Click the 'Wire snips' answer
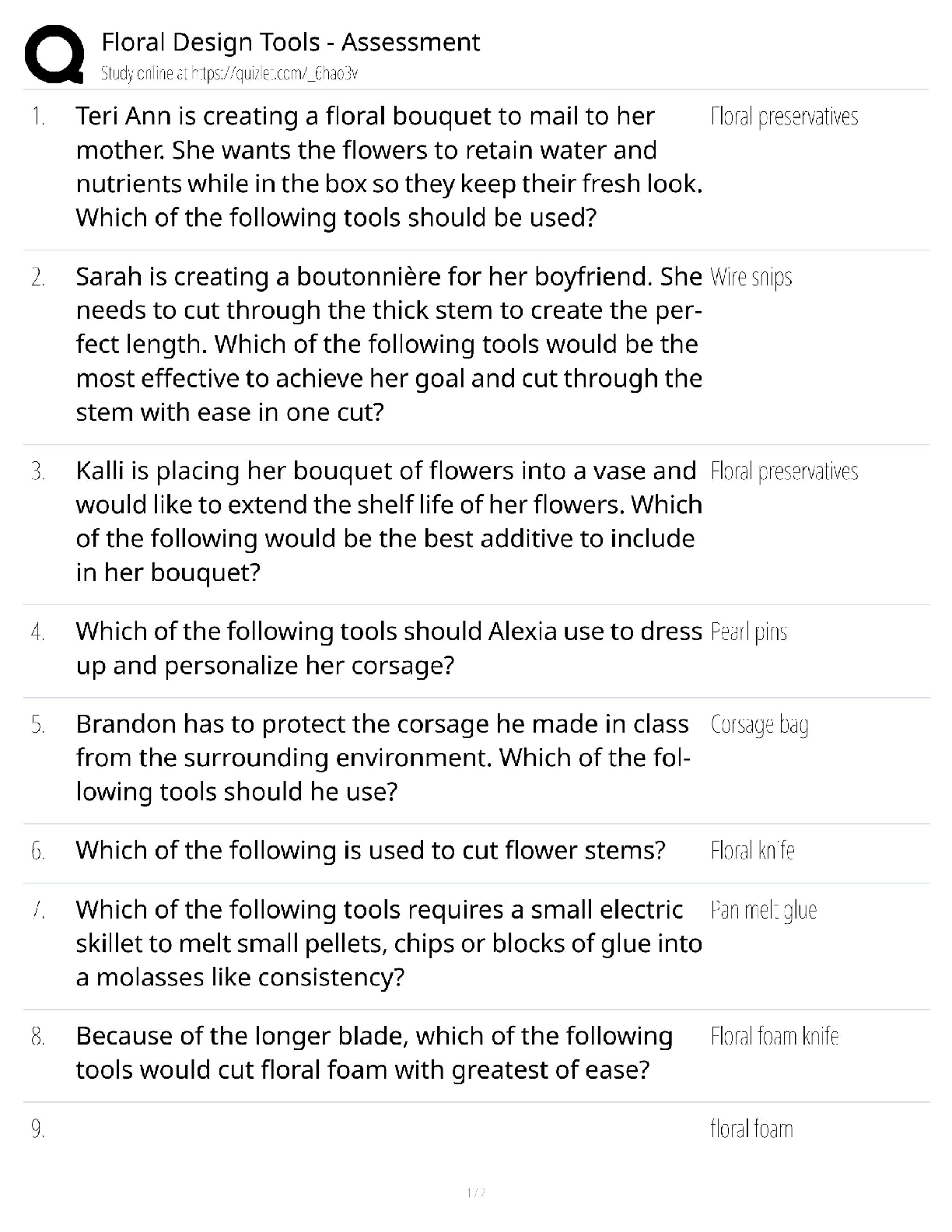Screen dimensions: 952x1232 751,278
